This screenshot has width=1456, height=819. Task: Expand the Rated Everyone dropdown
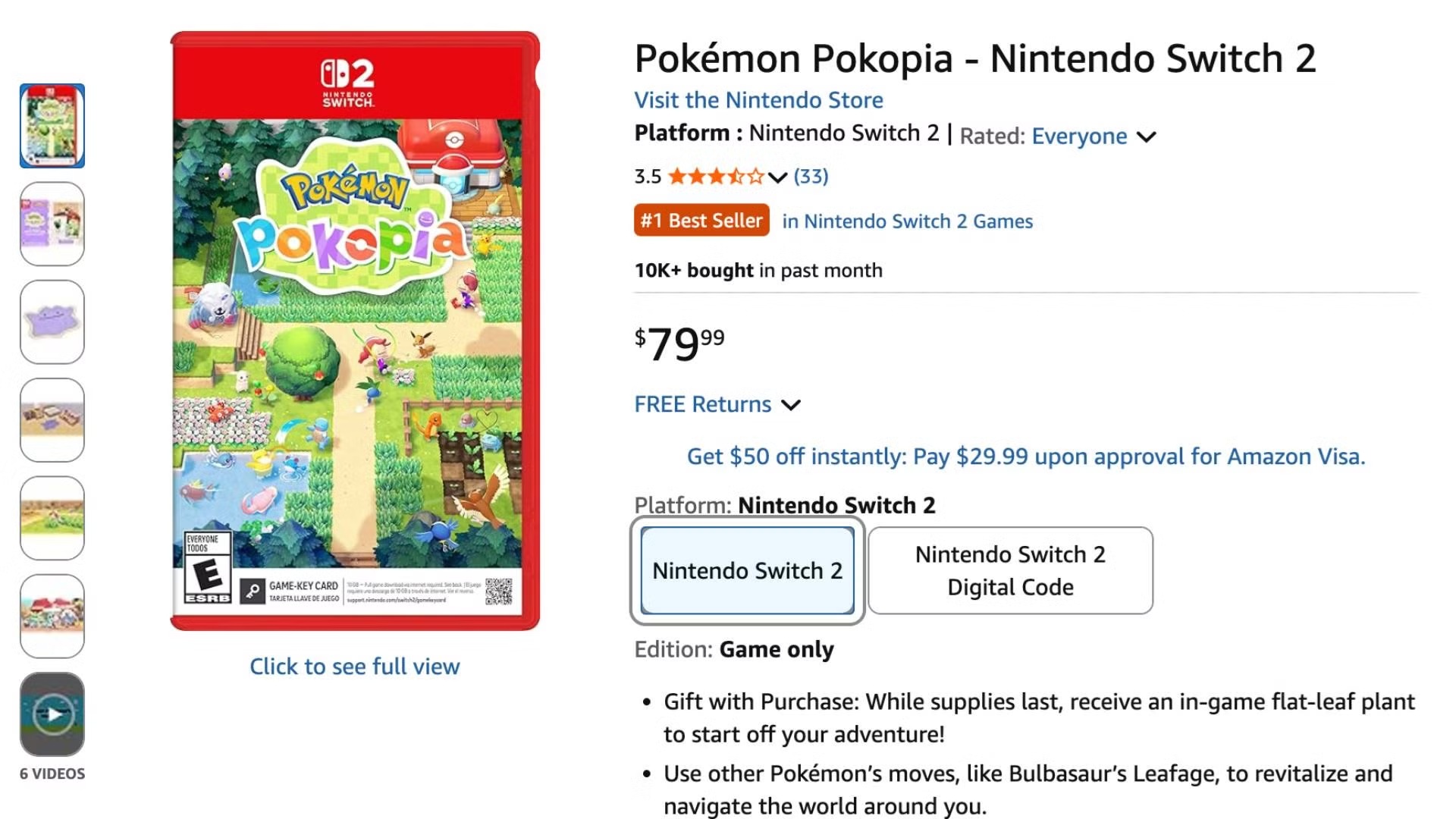(x=1147, y=137)
